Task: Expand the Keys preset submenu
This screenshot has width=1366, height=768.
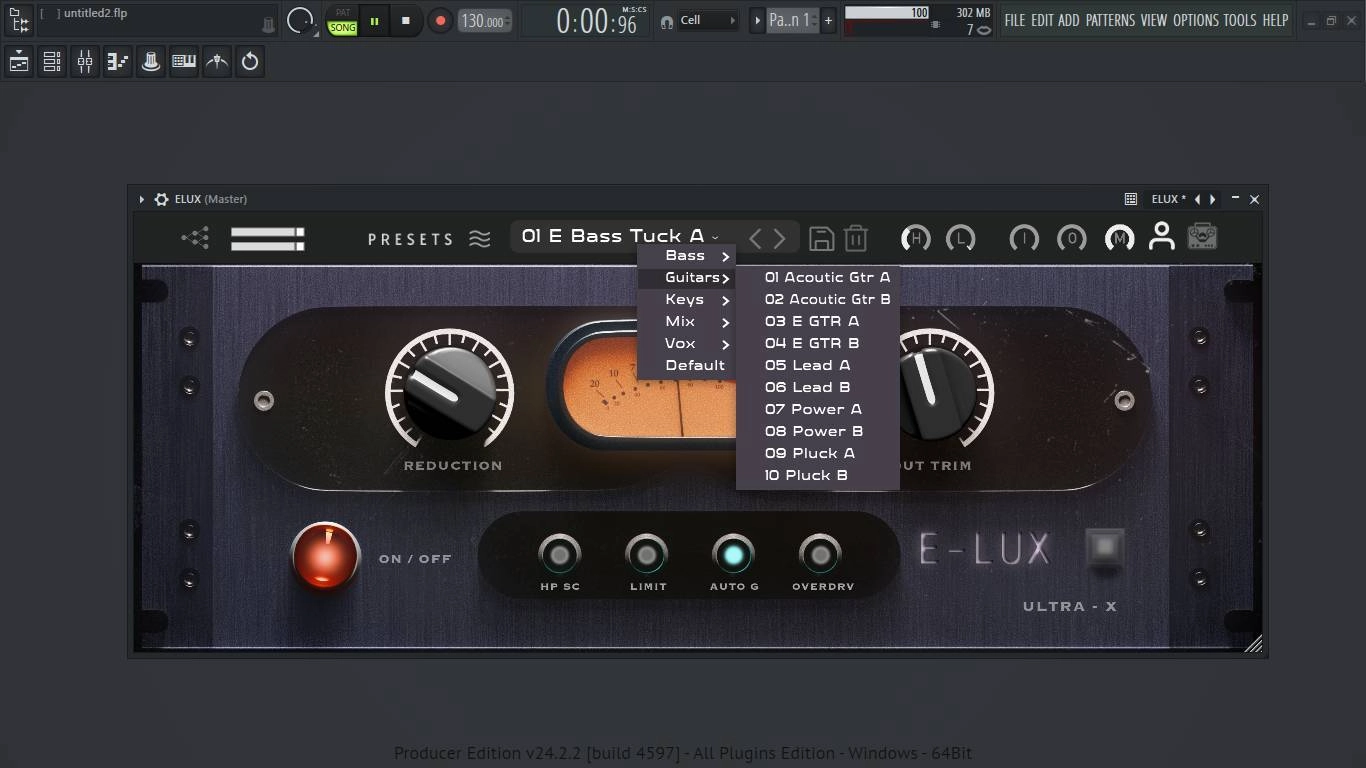Action: click(687, 300)
